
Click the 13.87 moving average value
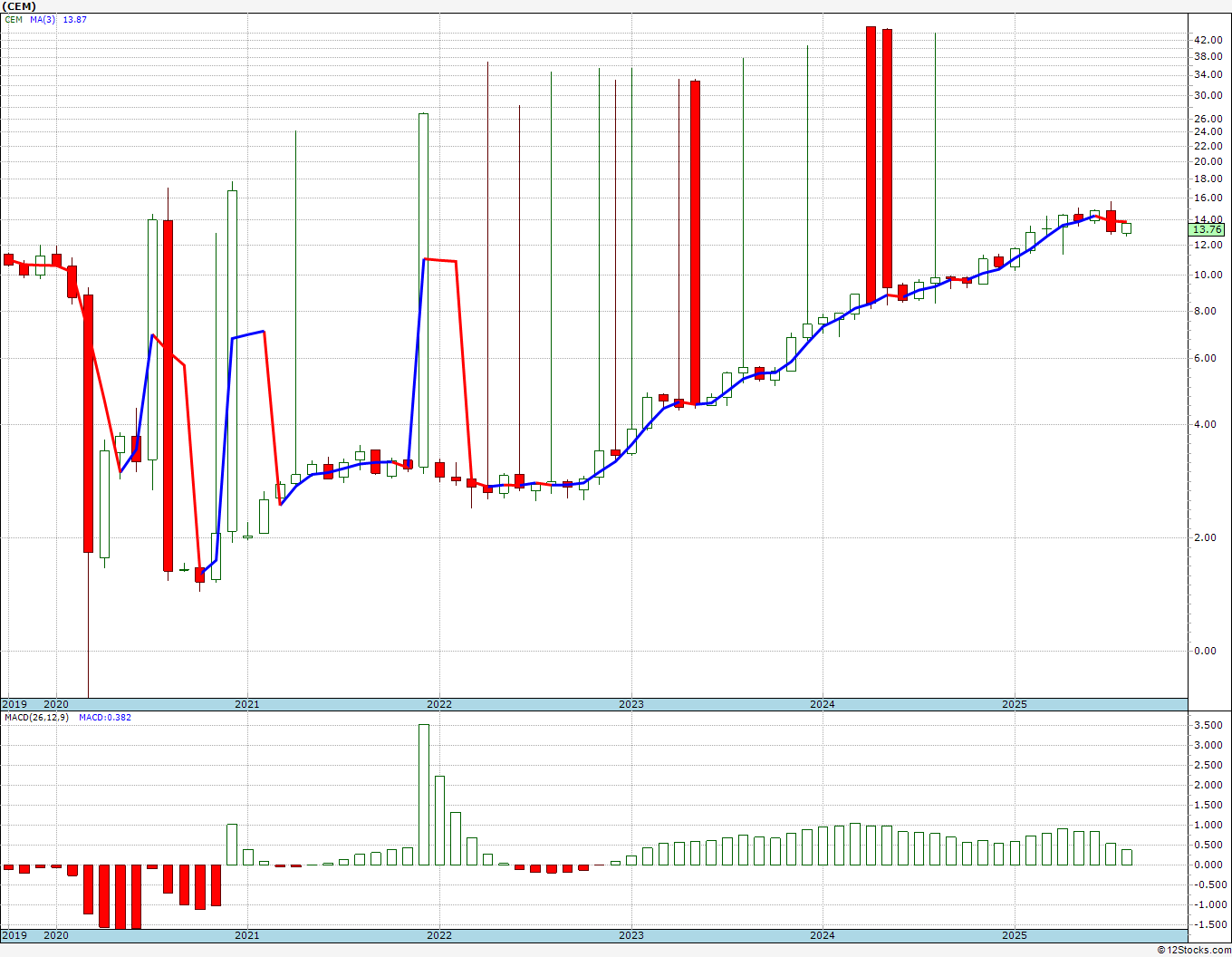tap(75, 19)
